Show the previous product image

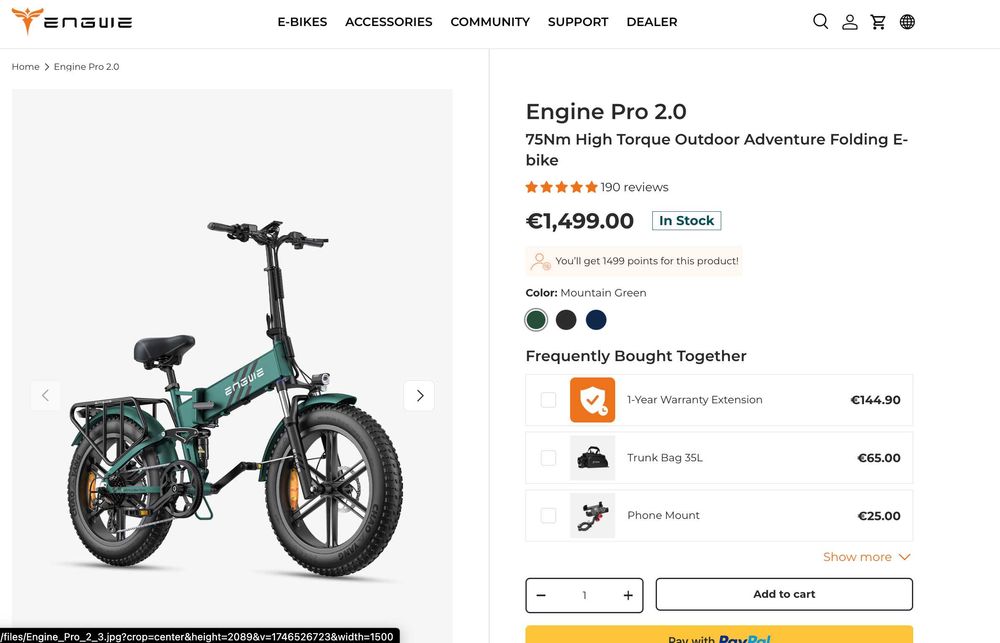(45, 395)
